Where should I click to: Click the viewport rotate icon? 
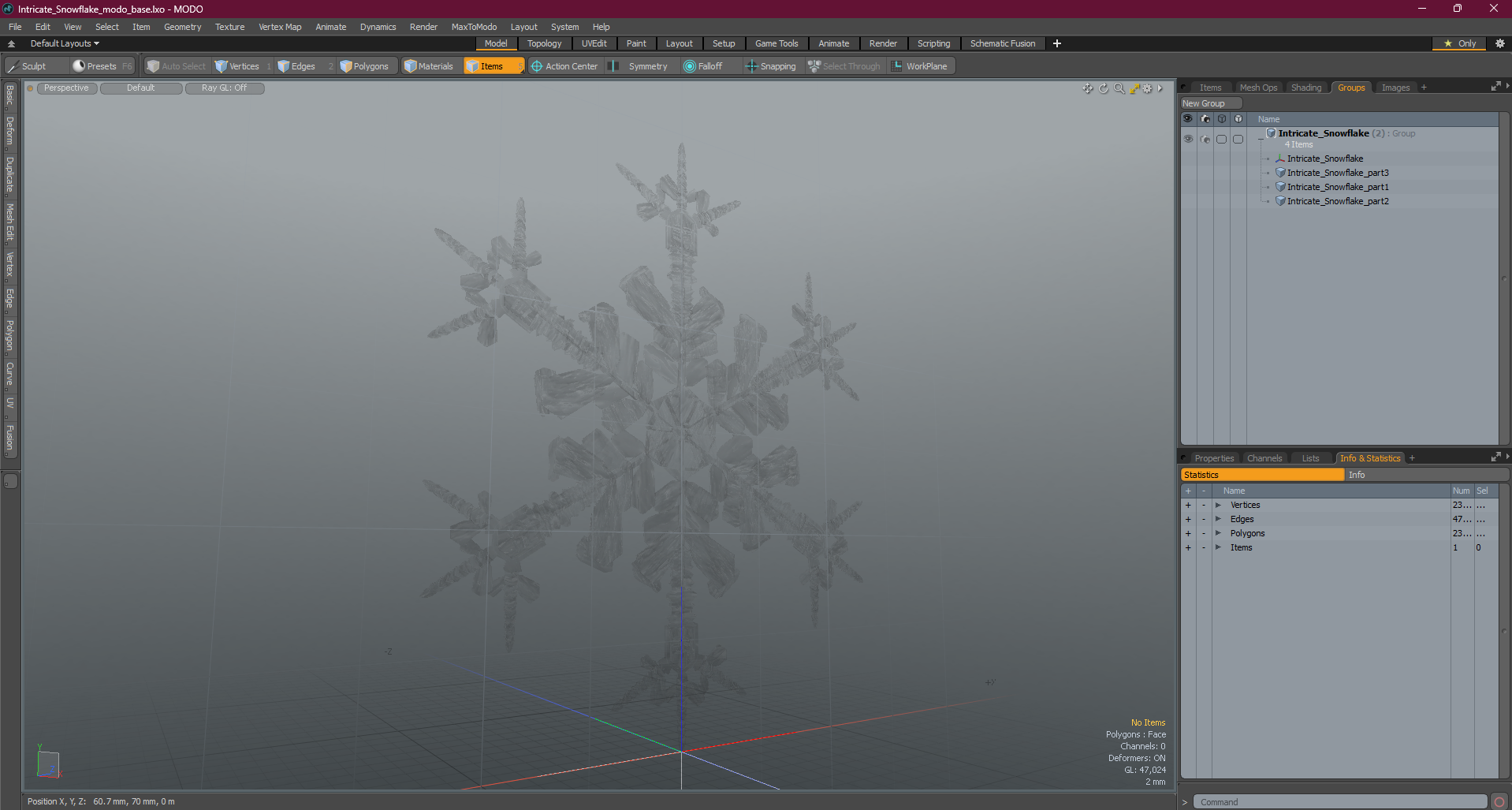coord(1104,88)
